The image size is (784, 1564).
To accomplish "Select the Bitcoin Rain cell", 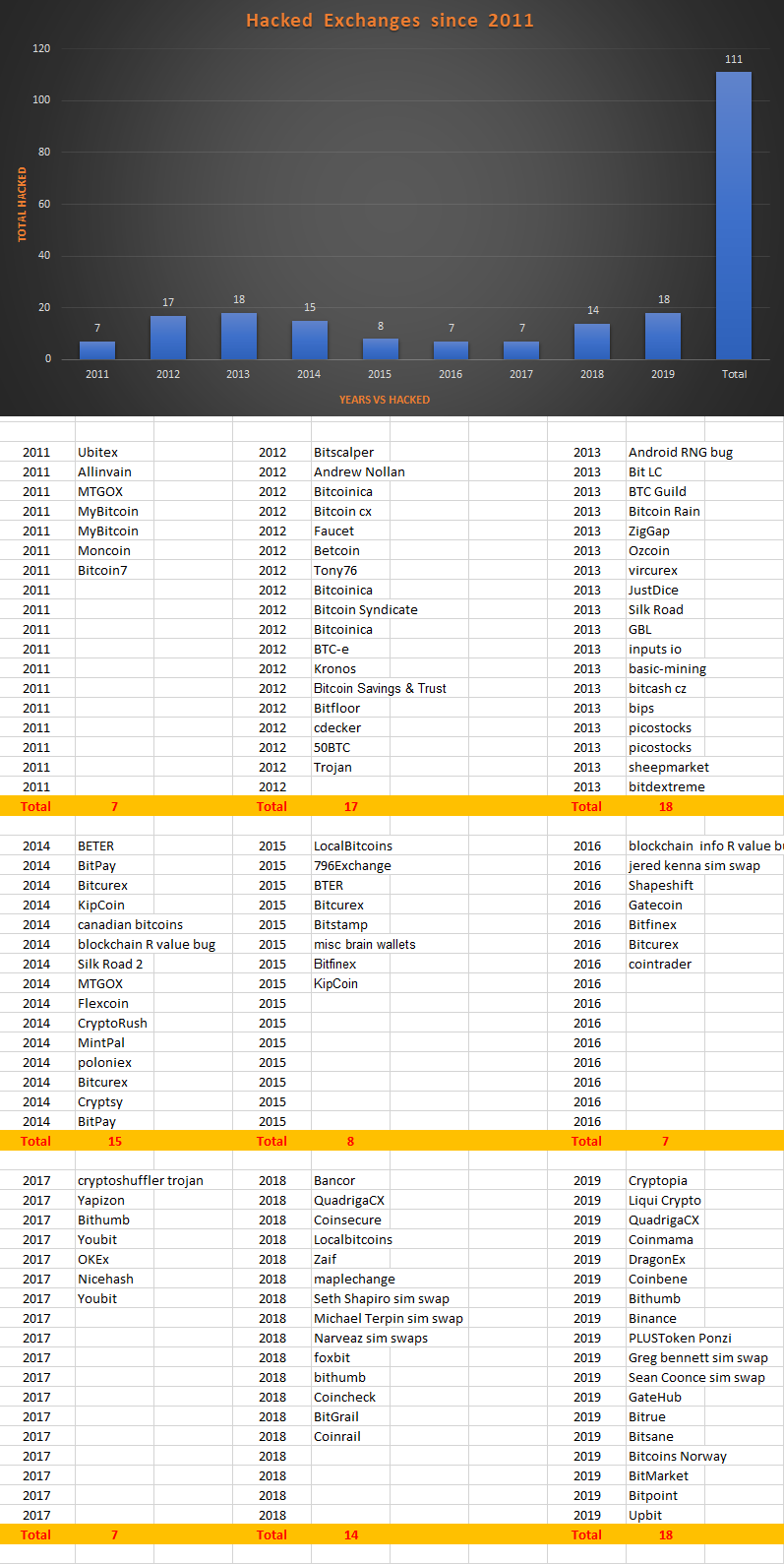I will pos(664,511).
